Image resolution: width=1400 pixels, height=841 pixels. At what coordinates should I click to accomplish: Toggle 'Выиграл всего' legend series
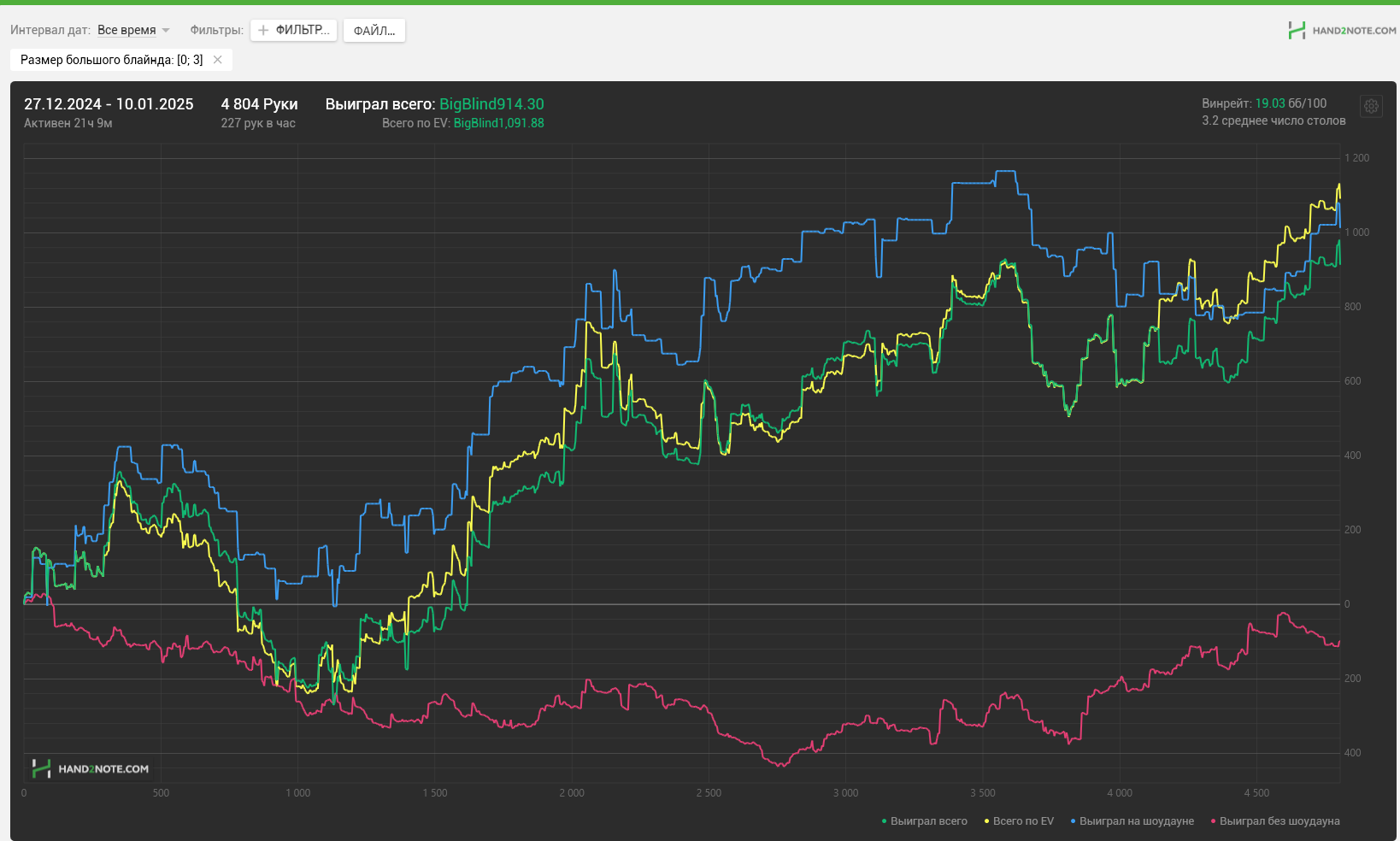925,821
